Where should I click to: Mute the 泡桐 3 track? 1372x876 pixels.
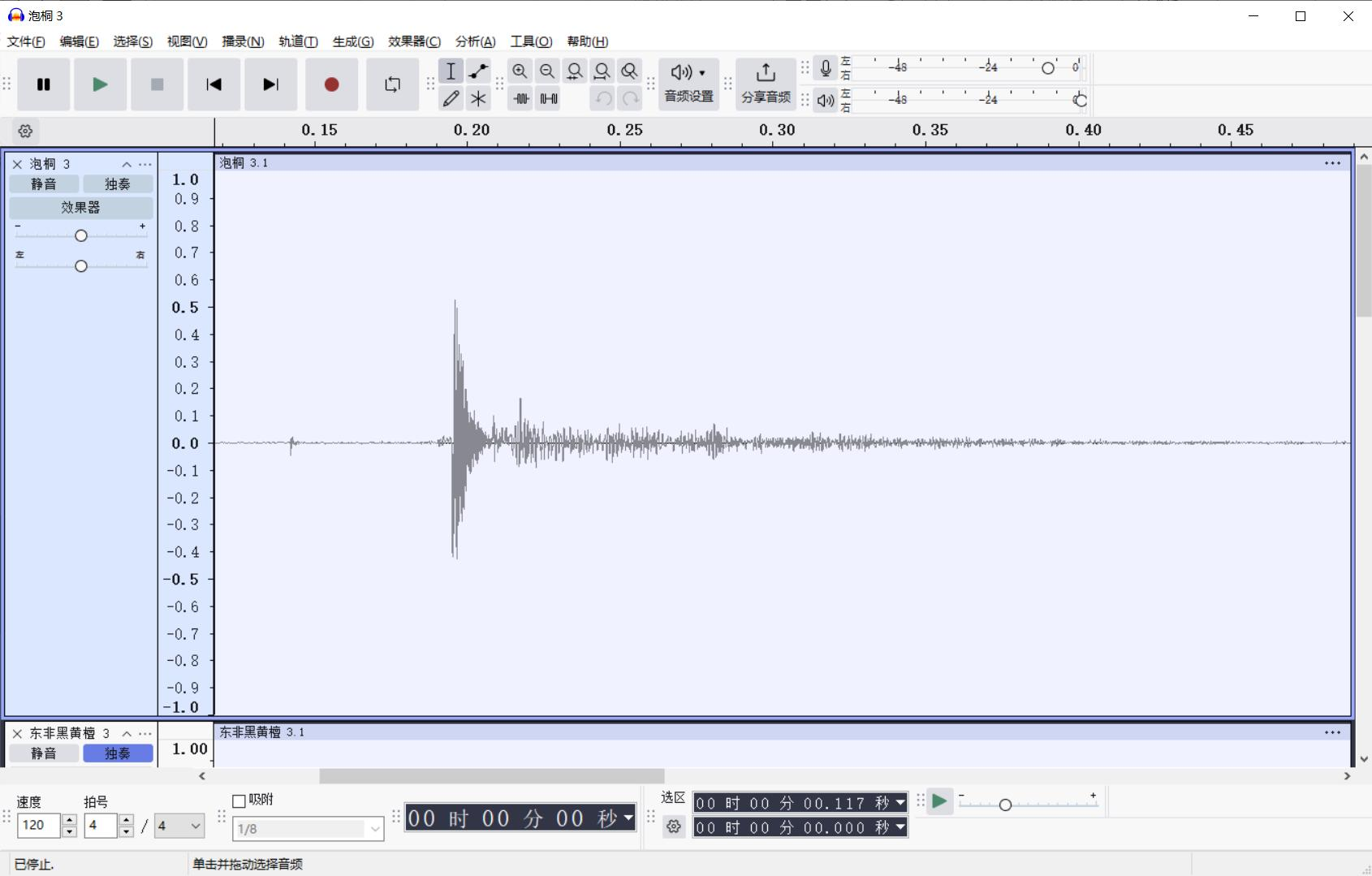click(x=45, y=183)
